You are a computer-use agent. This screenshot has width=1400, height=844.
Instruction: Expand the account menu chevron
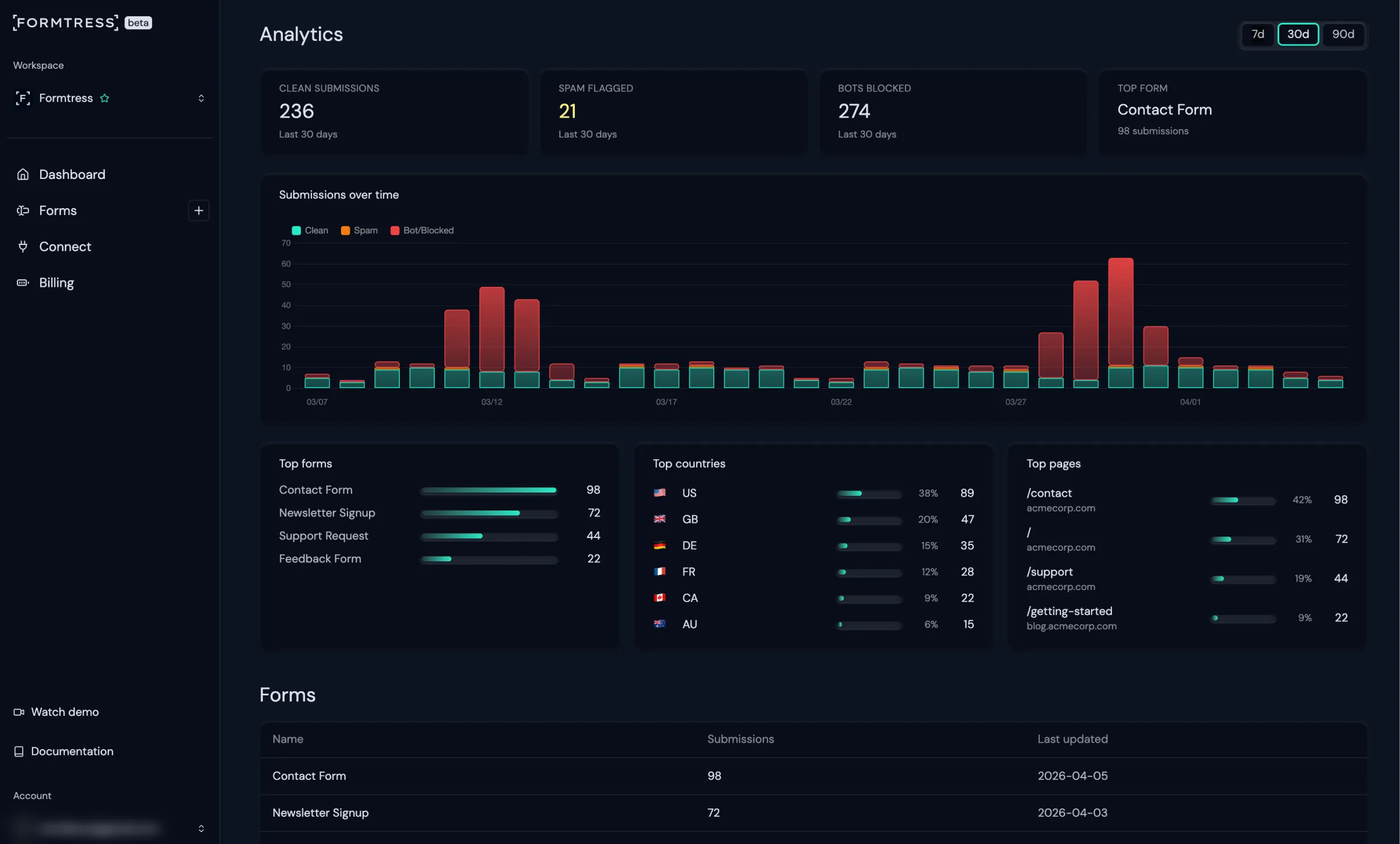tap(201, 828)
